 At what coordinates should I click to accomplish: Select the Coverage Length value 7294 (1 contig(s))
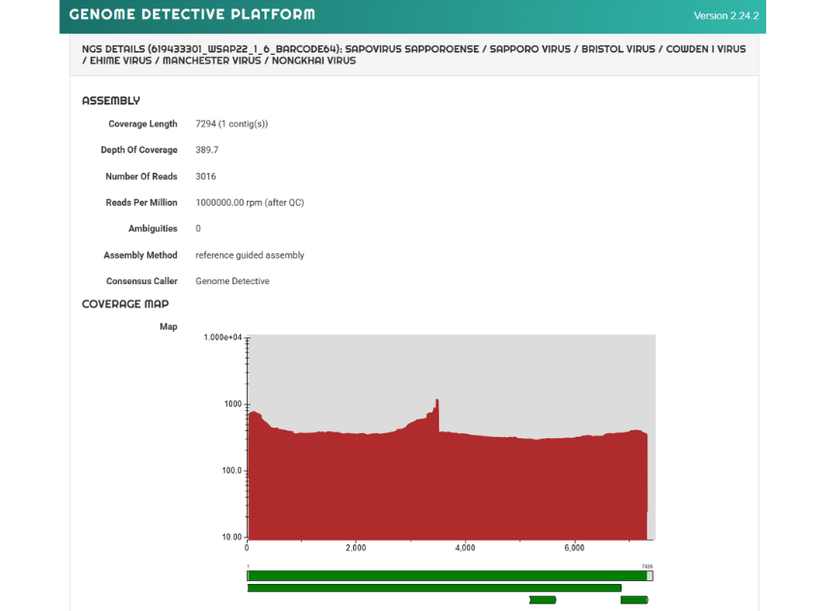click(x=231, y=124)
